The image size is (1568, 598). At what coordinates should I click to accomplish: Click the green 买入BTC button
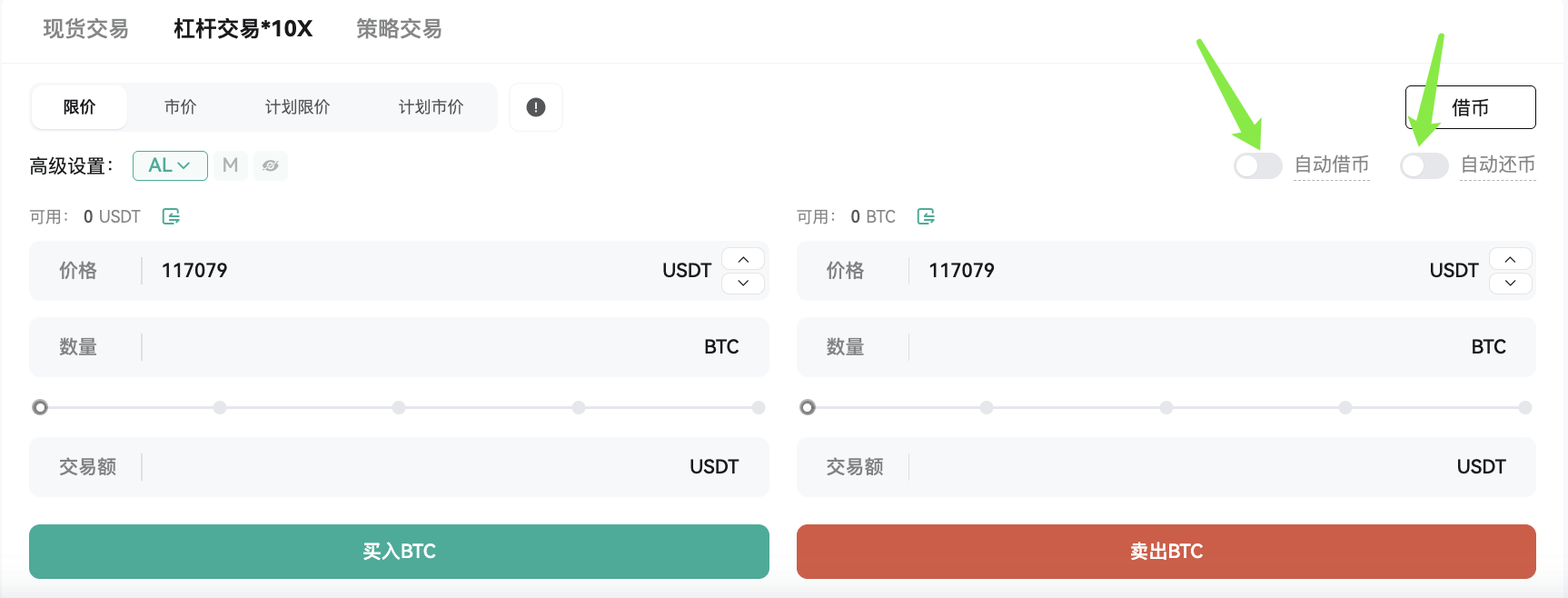tap(399, 551)
